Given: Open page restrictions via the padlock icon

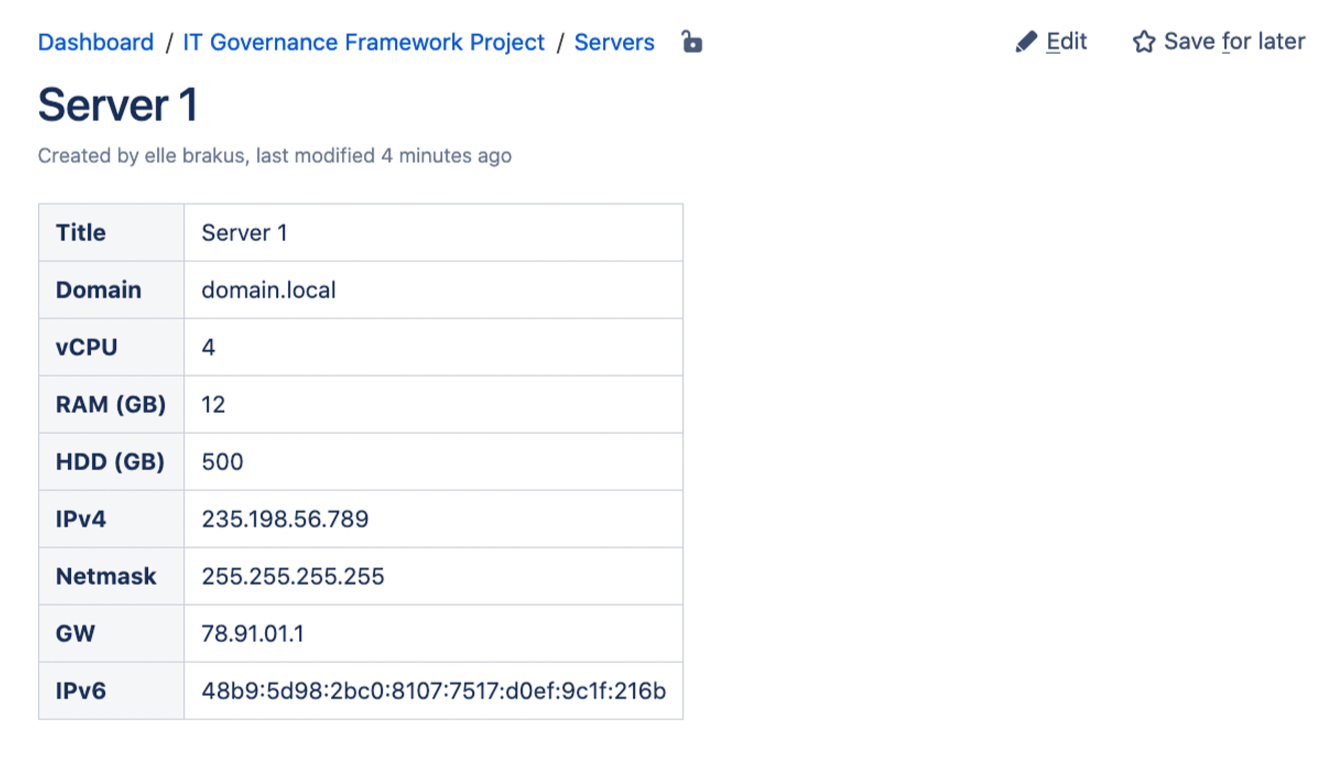Looking at the screenshot, I should coord(691,42).
